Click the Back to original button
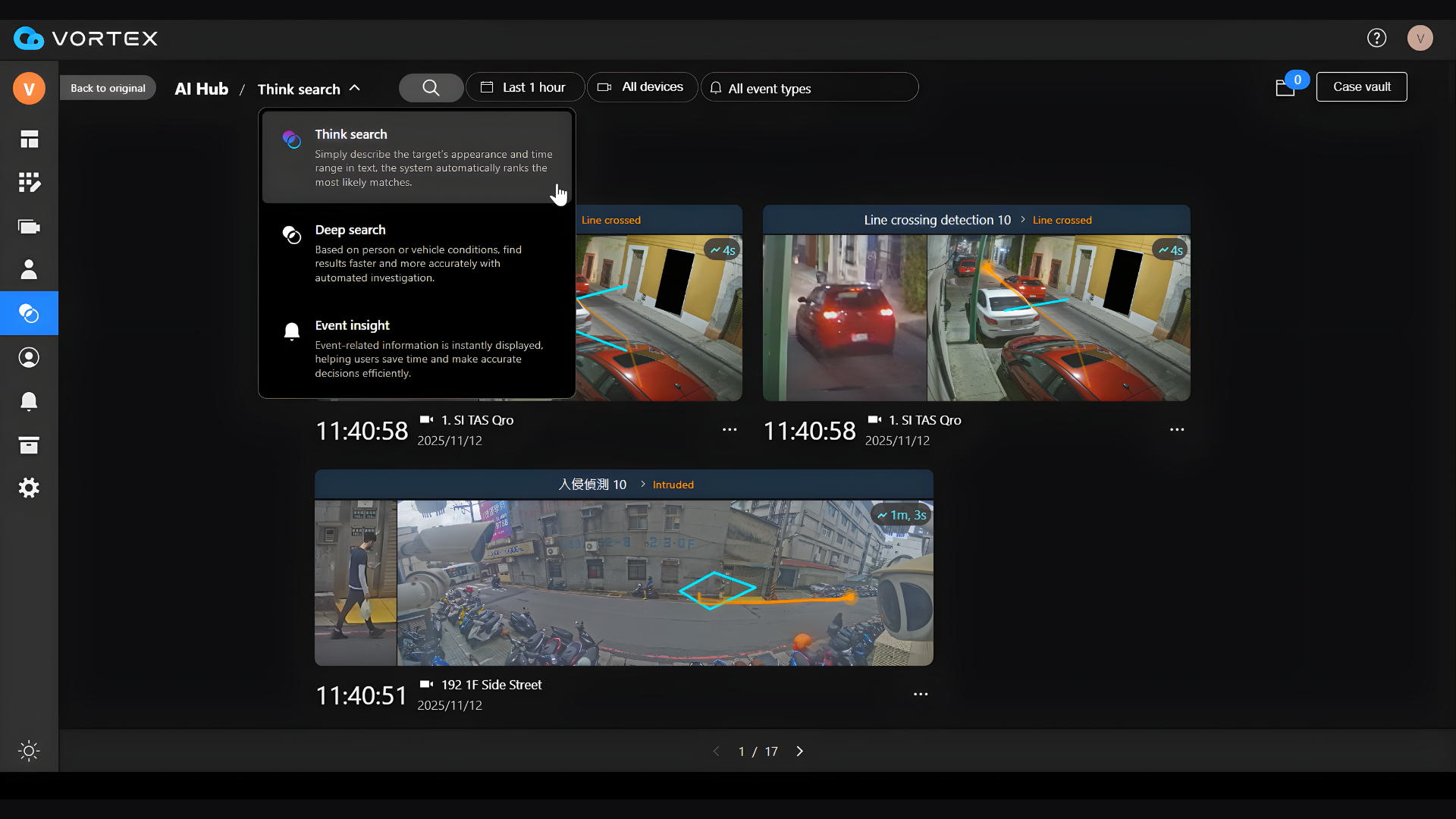1456x819 pixels. 107,87
